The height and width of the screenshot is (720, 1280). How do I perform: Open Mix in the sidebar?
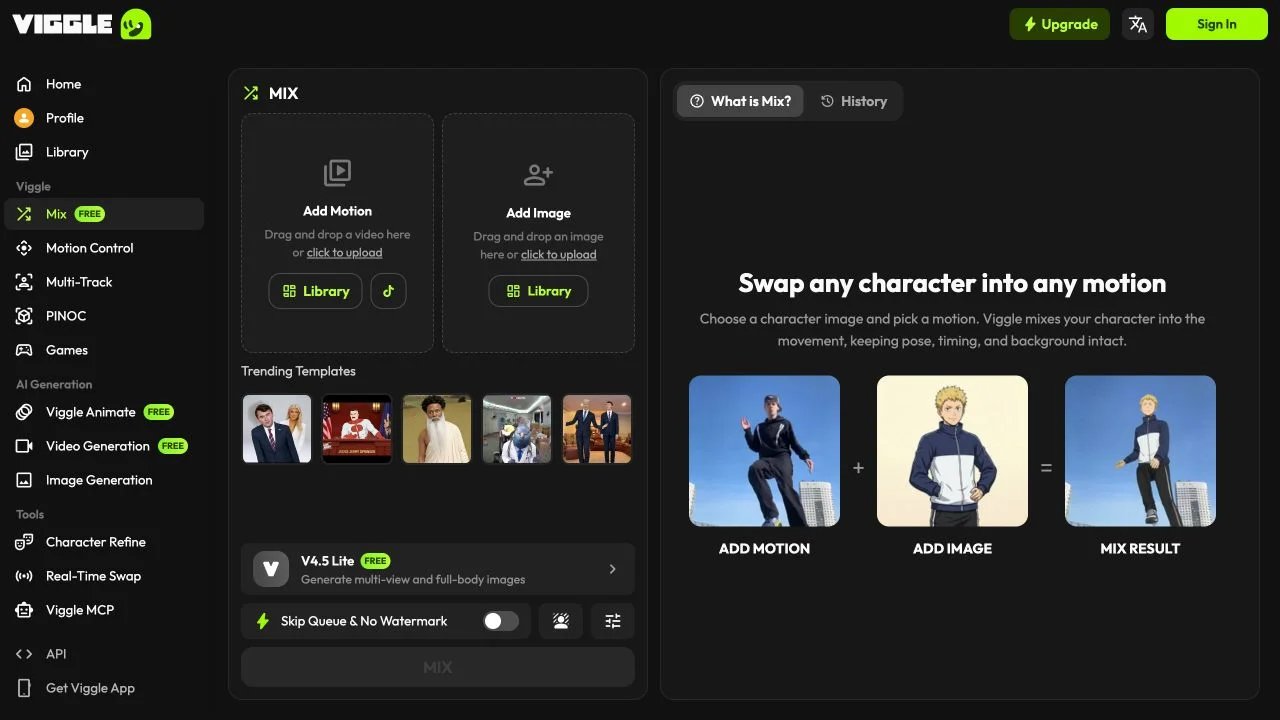pyautogui.click(x=104, y=214)
